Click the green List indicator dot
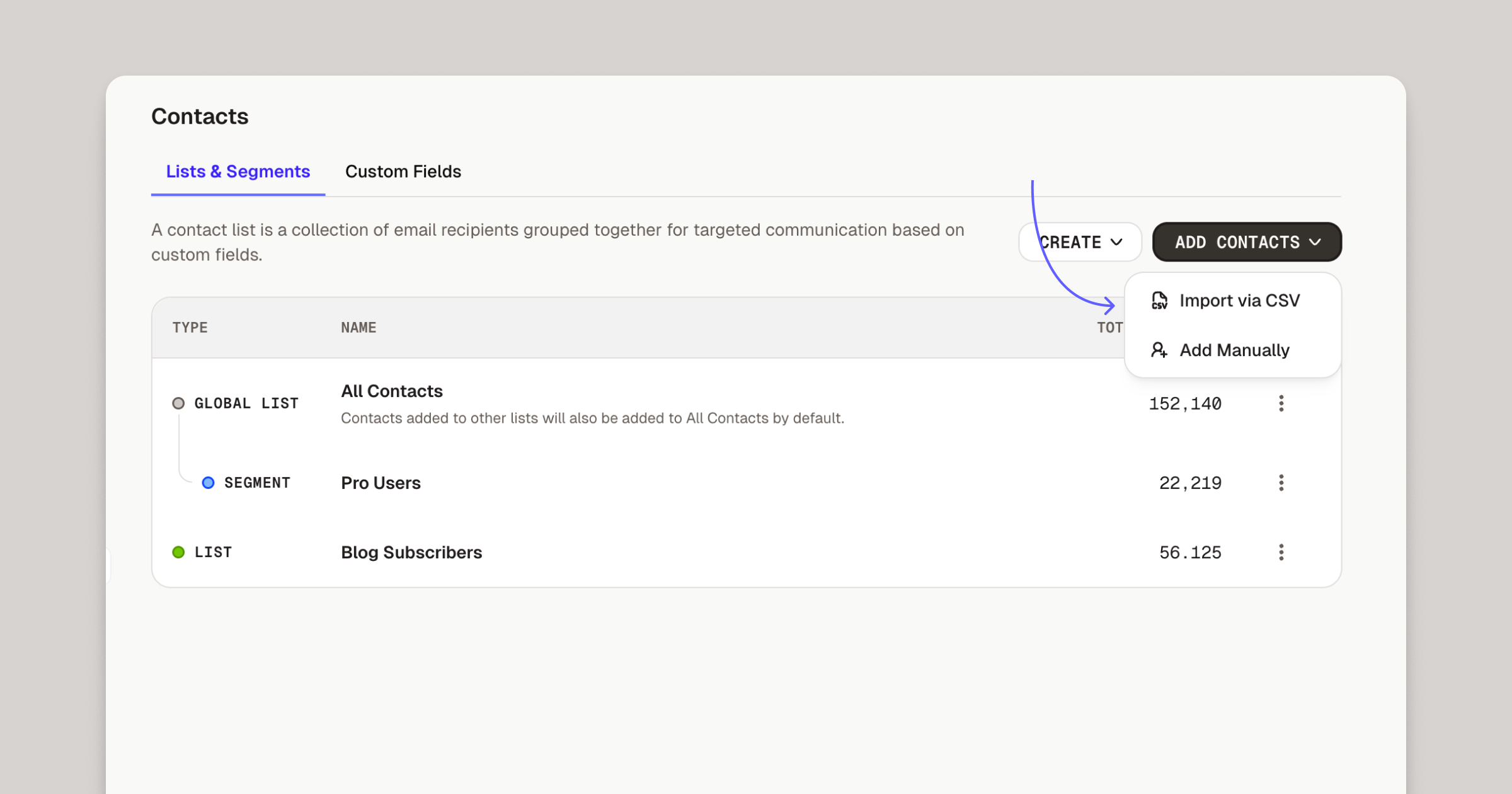Viewport: 1512px width, 794px height. pyautogui.click(x=178, y=552)
